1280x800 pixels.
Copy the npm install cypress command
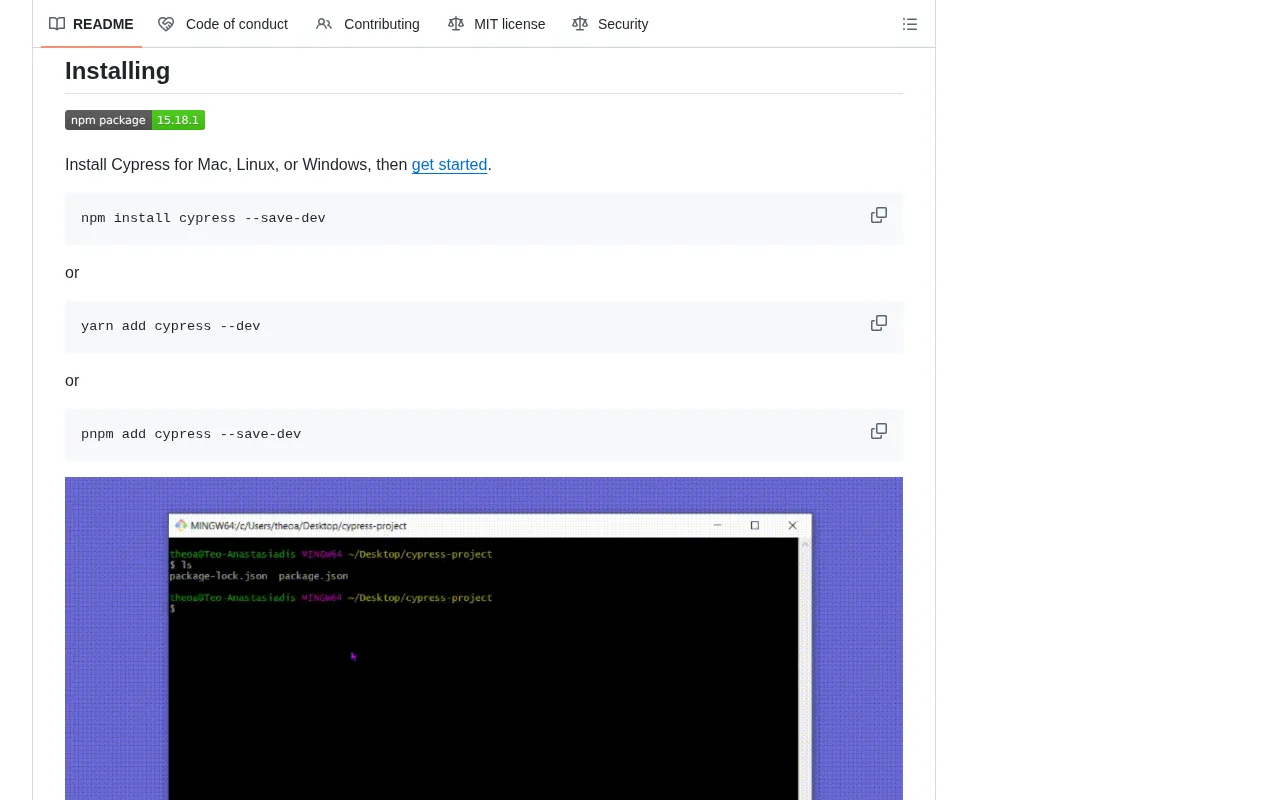tap(879, 215)
